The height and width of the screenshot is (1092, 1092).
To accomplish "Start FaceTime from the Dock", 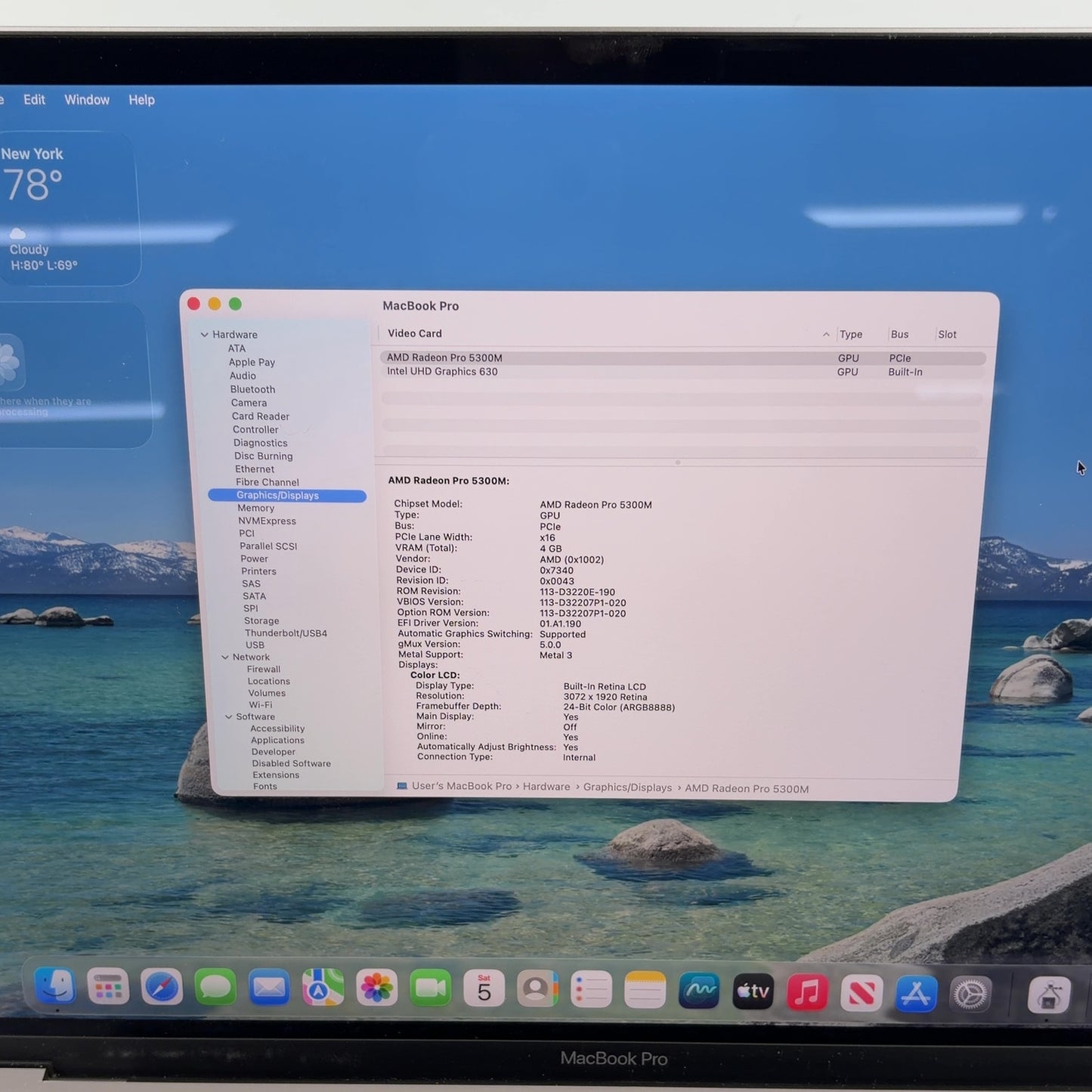I will coord(430,988).
